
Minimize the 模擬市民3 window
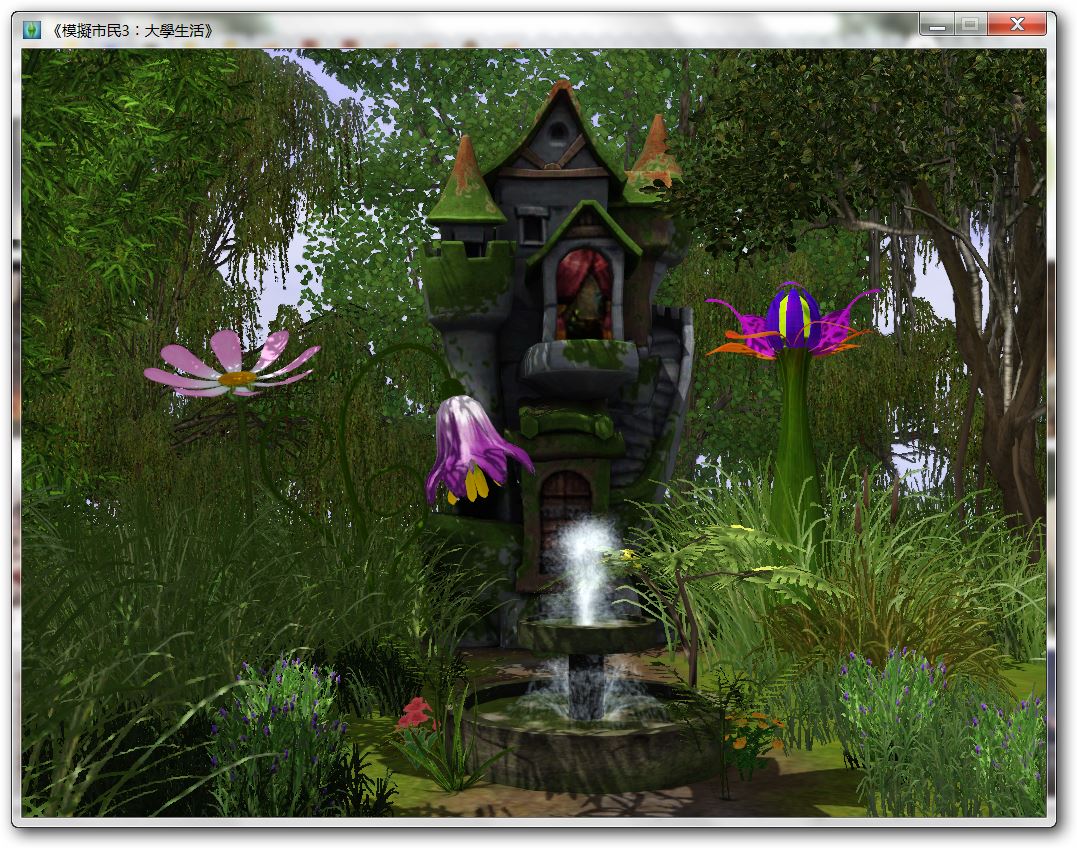[x=937, y=25]
